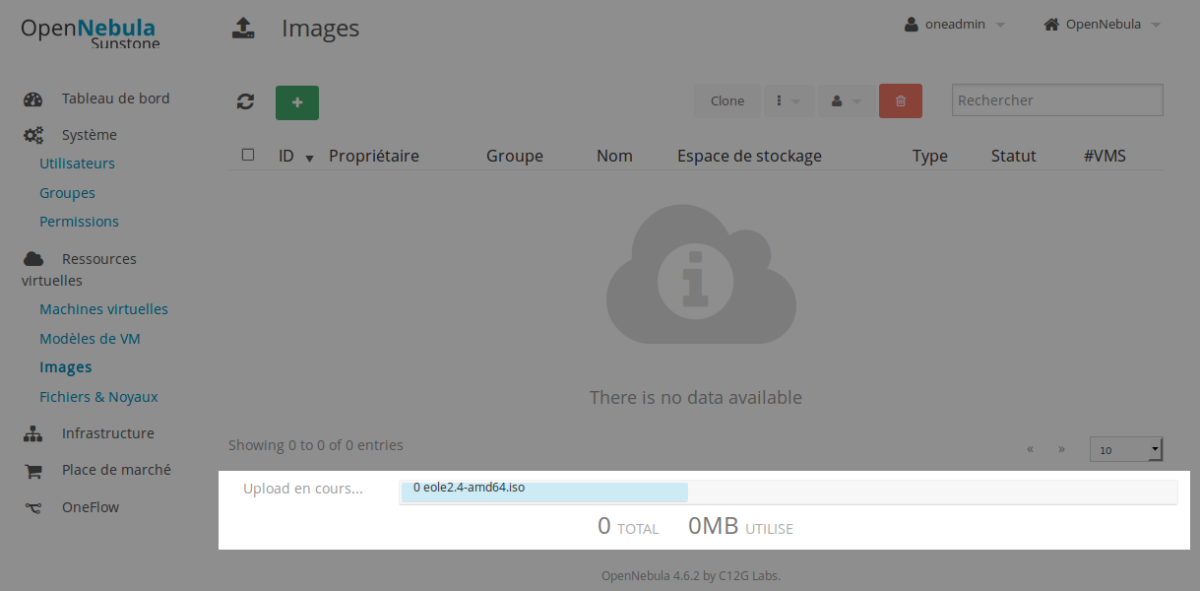Go to previous page of table
1200x591 pixels.
point(1030,449)
